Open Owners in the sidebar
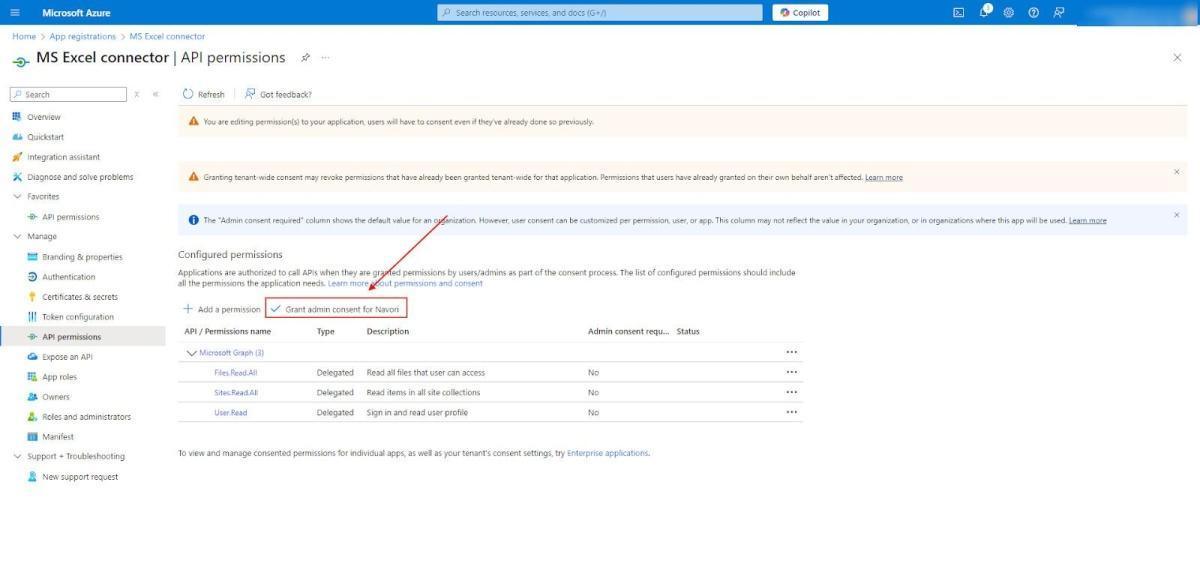Image resolution: width=1200 pixels, height=569 pixels. pos(56,397)
